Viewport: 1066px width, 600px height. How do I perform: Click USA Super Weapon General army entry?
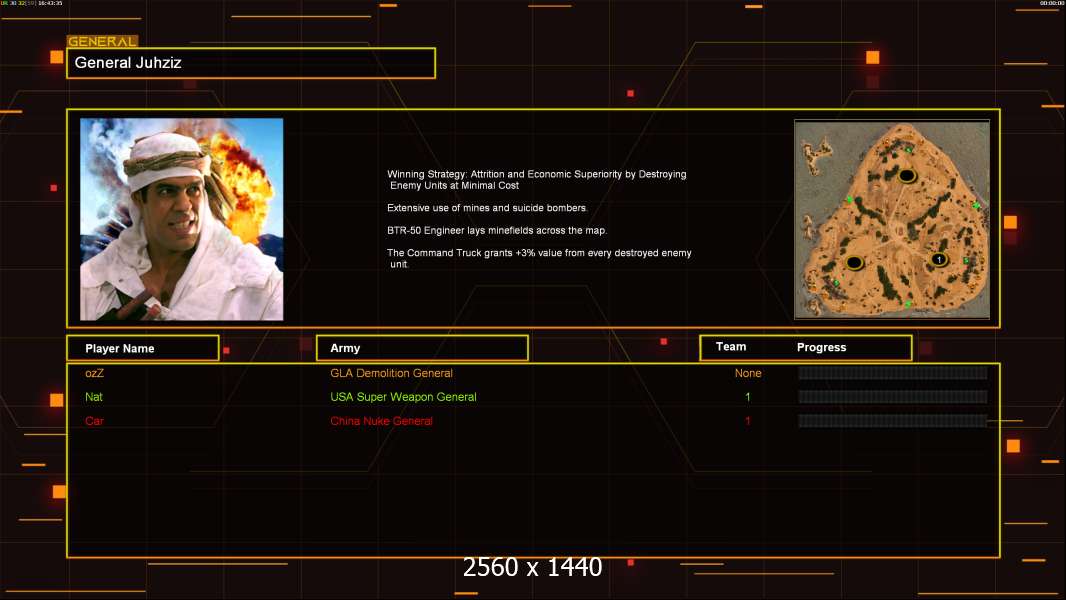click(x=403, y=397)
